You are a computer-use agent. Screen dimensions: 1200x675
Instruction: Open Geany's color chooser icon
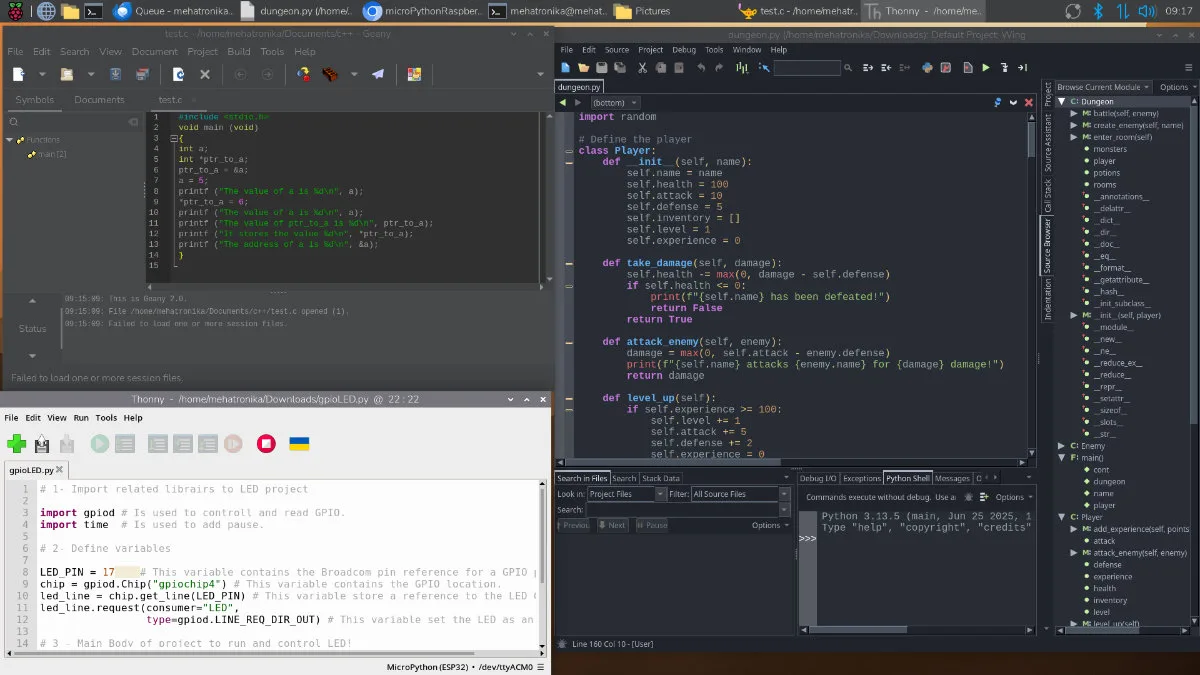[414, 74]
